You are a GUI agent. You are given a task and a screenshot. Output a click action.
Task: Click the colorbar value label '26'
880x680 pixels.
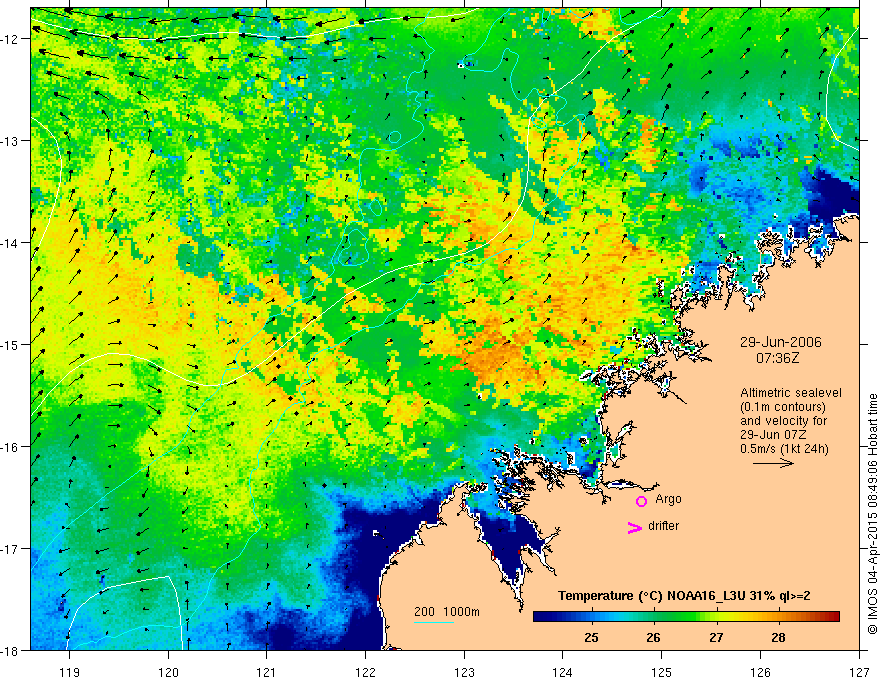tap(653, 638)
